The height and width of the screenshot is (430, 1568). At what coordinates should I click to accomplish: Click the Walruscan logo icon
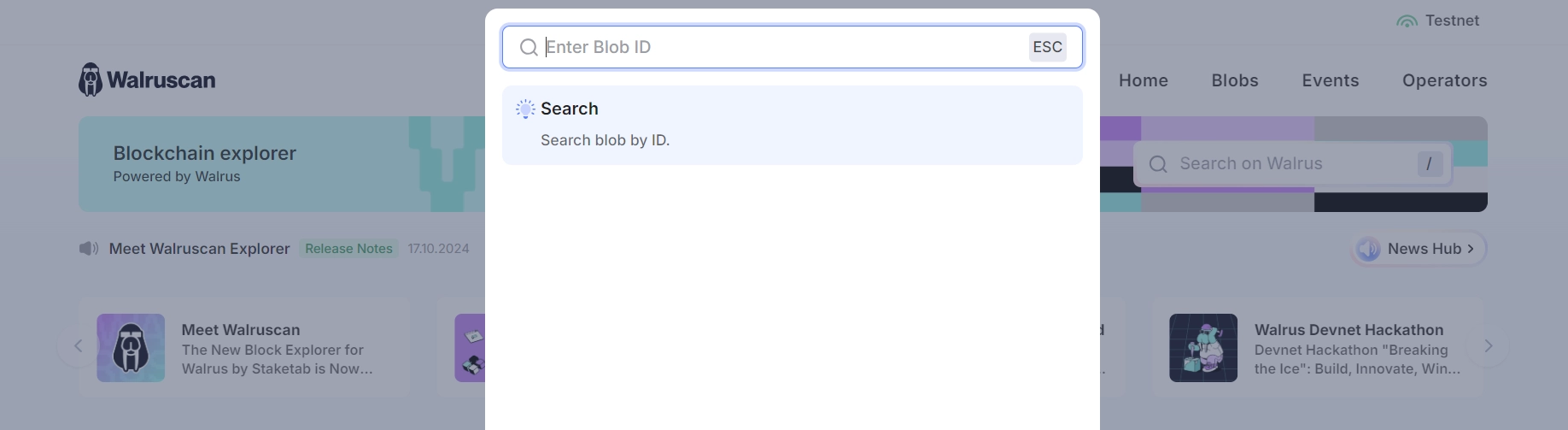tap(91, 80)
